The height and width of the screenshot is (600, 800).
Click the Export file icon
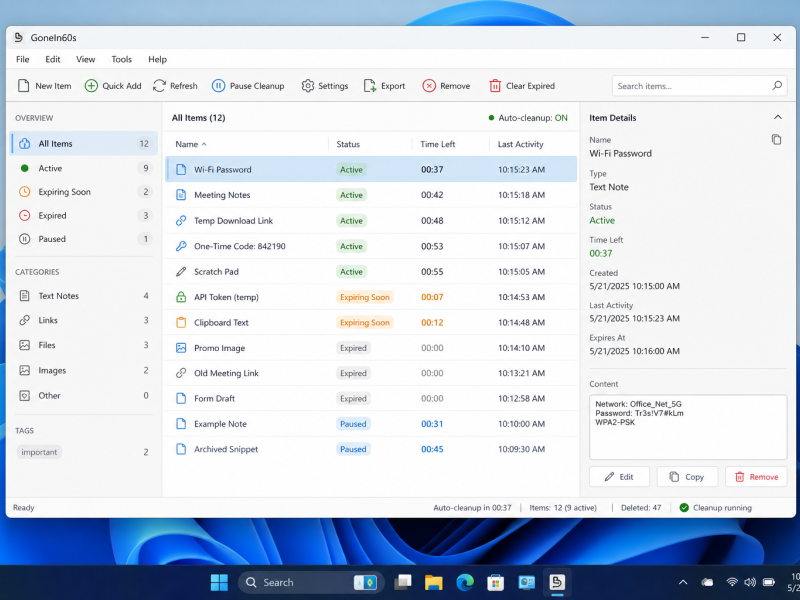(x=369, y=86)
